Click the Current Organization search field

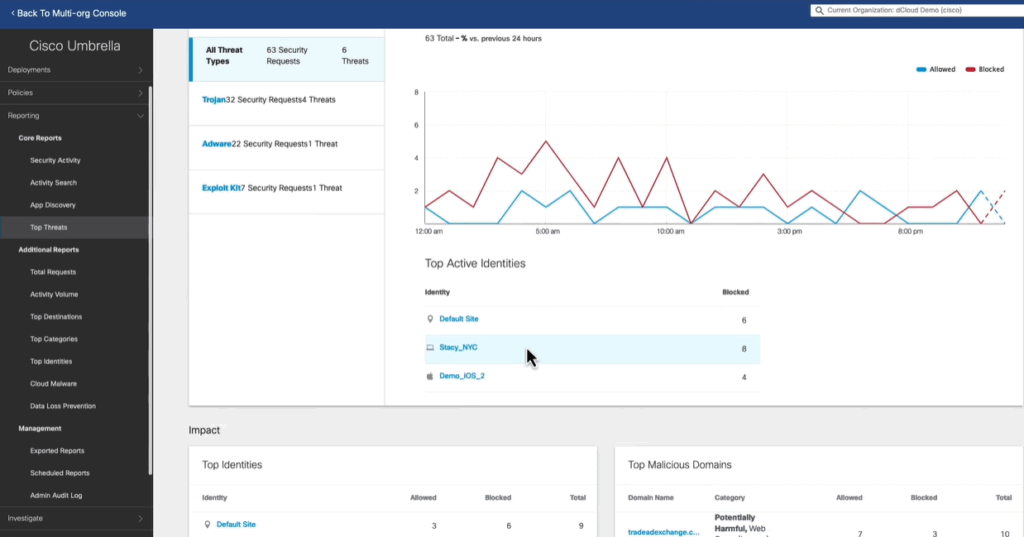(917, 10)
